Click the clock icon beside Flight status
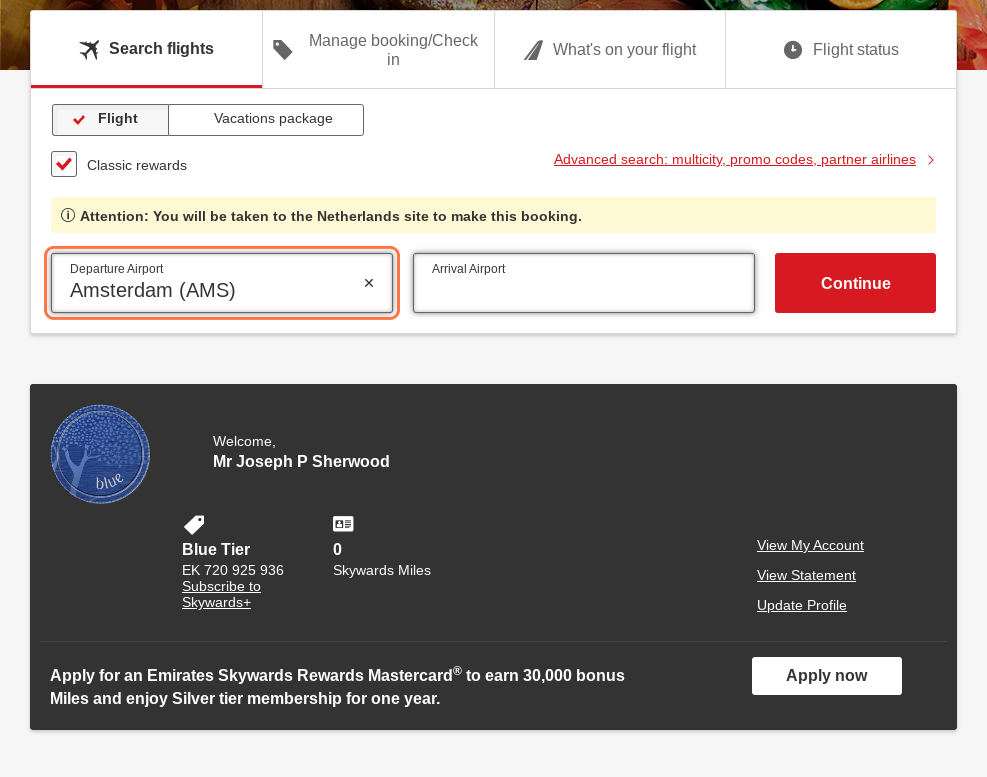This screenshot has height=777, width=987. coord(792,50)
